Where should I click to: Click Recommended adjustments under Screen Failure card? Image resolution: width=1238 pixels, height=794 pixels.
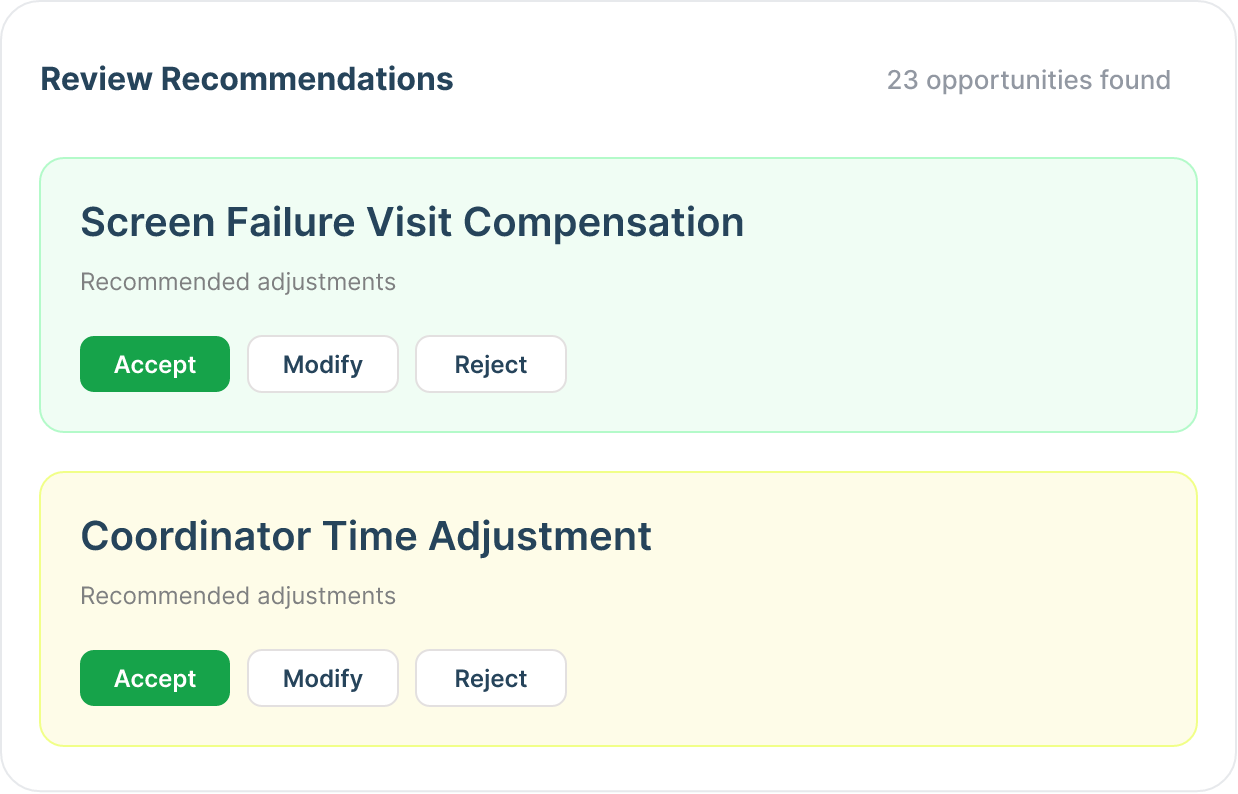click(x=238, y=282)
